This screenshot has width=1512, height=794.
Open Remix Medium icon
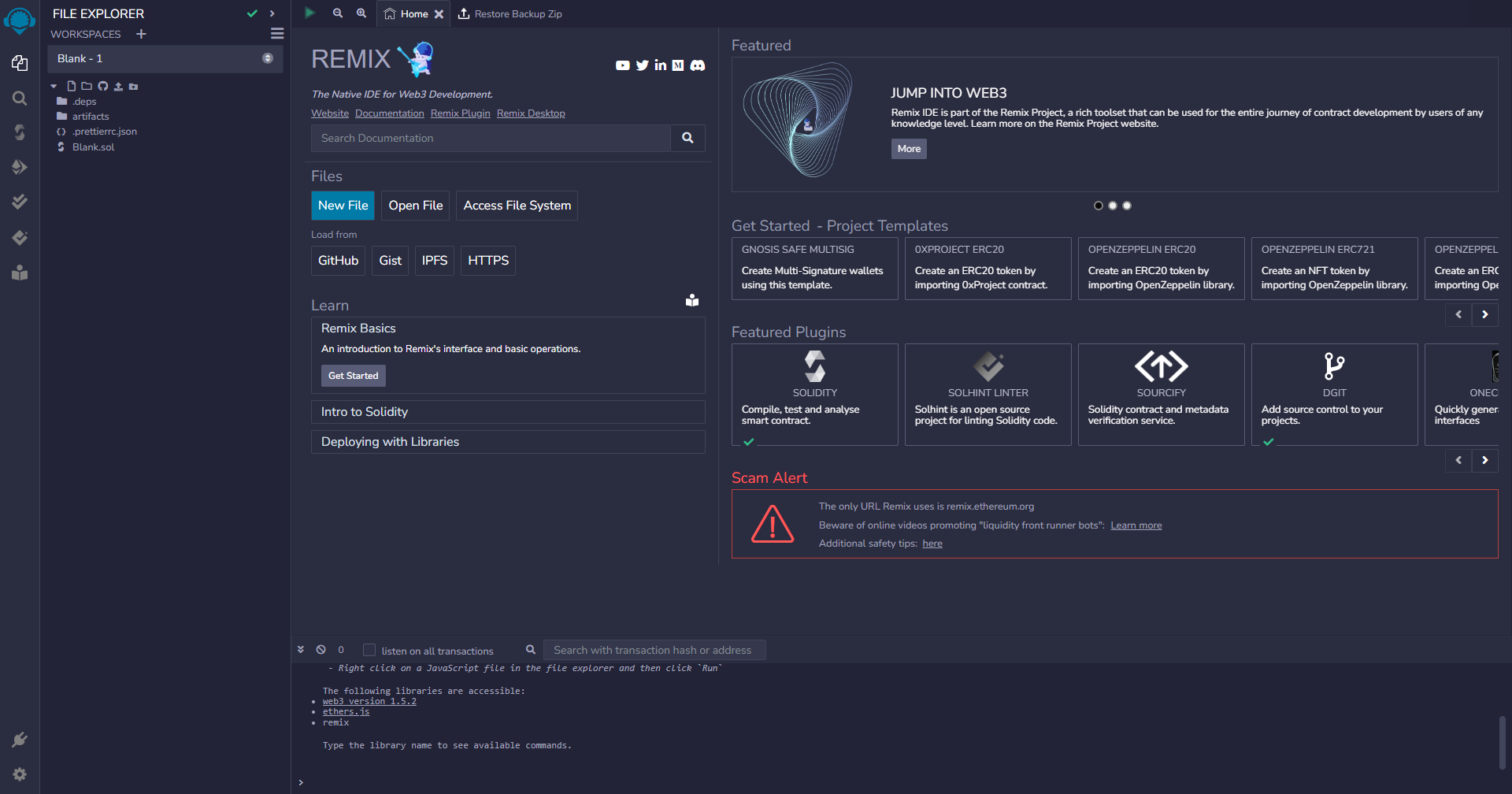point(678,65)
